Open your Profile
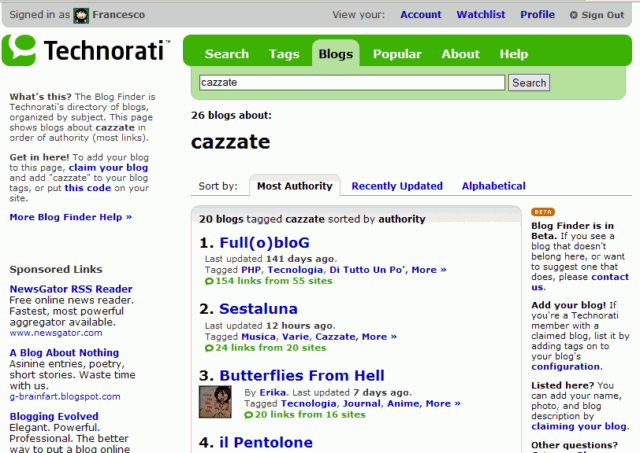 [x=537, y=15]
